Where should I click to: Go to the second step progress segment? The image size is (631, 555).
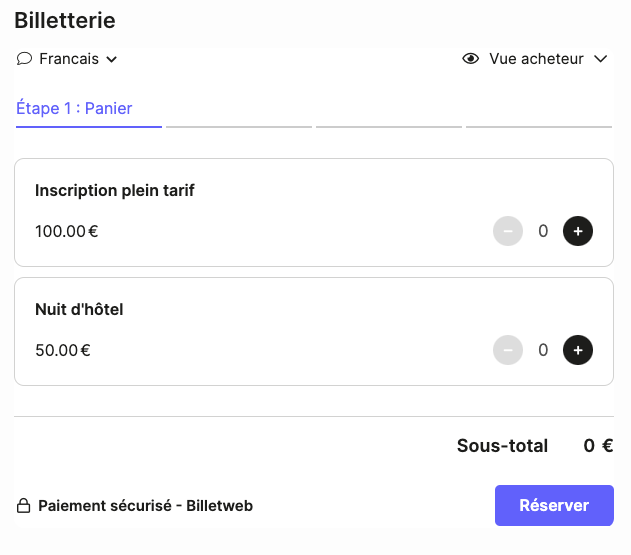click(239, 126)
